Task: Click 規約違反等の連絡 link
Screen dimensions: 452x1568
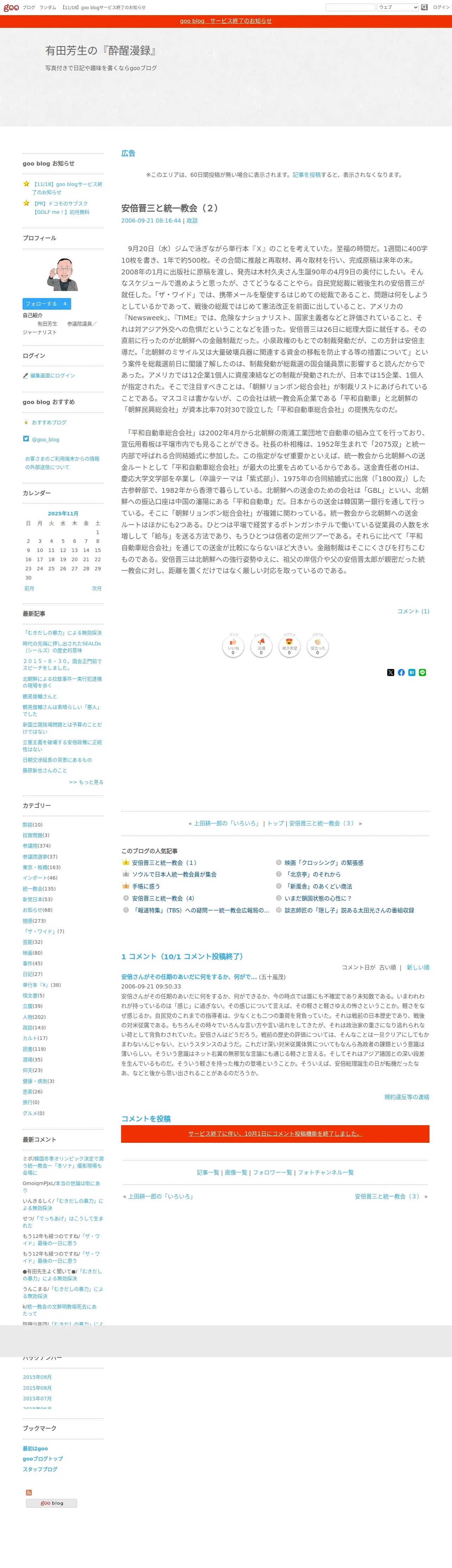Action: pyautogui.click(x=406, y=1097)
